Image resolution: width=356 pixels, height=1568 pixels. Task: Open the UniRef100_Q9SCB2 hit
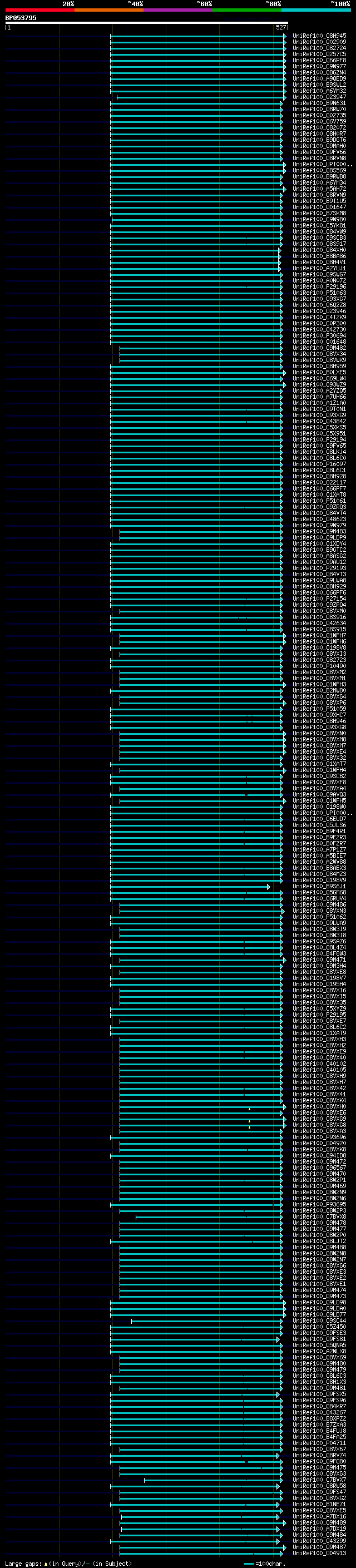(x=319, y=776)
